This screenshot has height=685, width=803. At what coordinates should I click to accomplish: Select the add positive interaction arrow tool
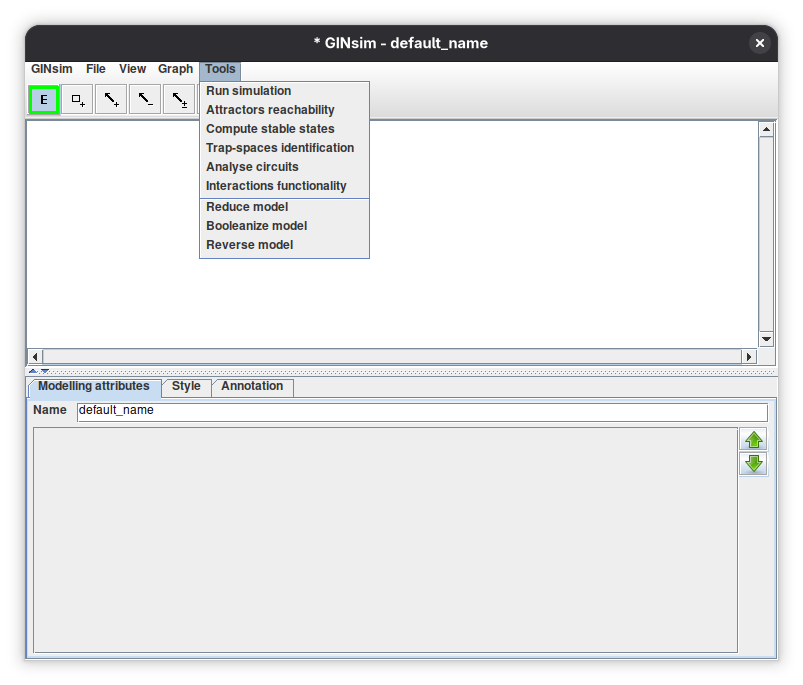(111, 99)
